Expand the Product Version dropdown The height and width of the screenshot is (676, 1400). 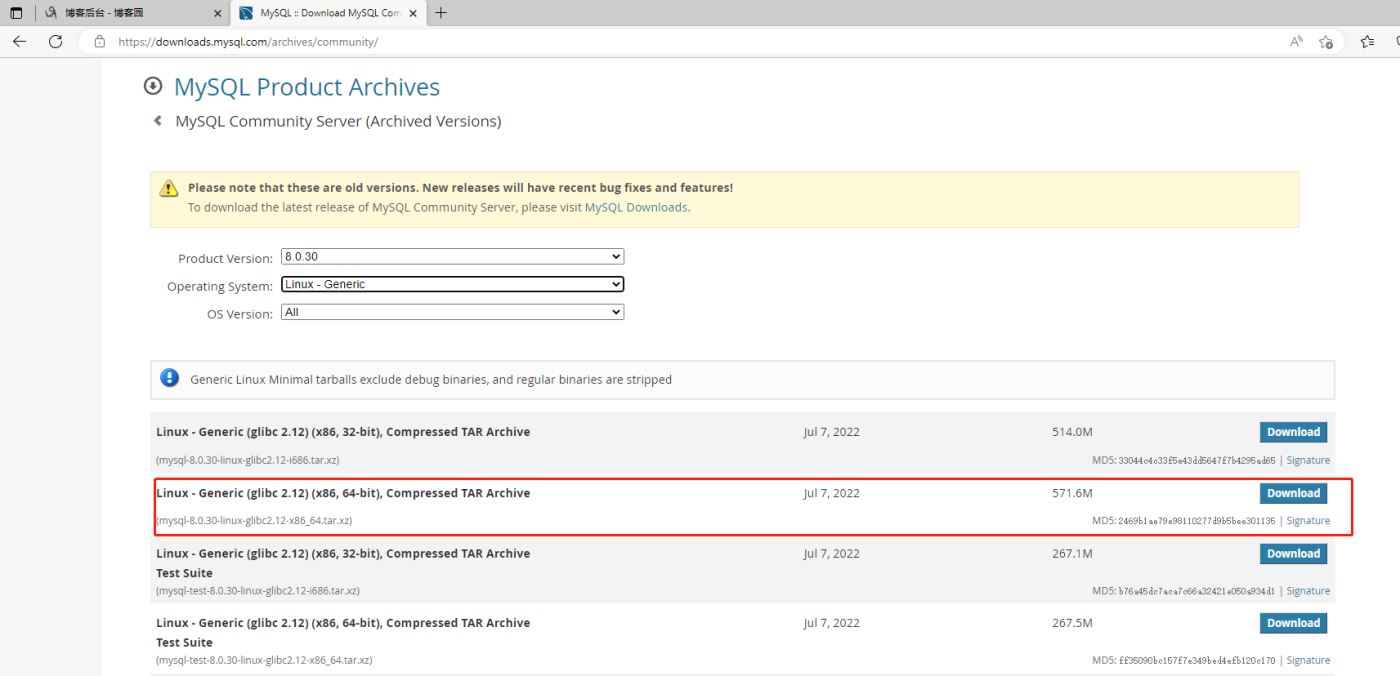pyautogui.click(x=453, y=257)
